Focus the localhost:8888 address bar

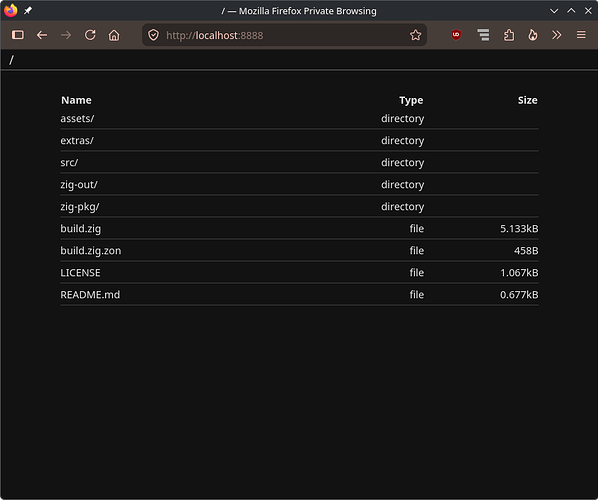point(284,35)
